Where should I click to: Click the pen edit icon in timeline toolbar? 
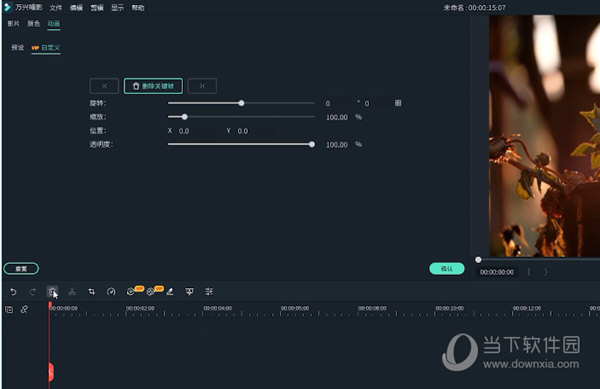tap(170, 292)
